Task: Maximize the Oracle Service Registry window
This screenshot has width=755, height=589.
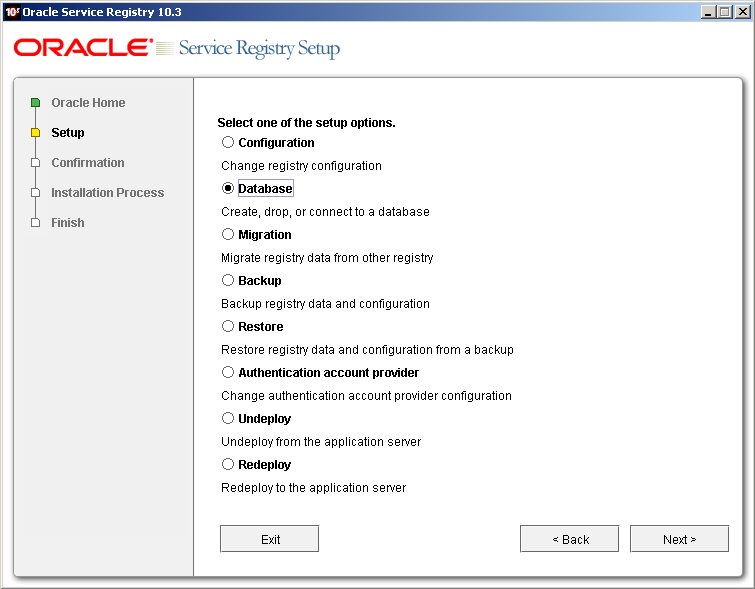Action: (725, 12)
